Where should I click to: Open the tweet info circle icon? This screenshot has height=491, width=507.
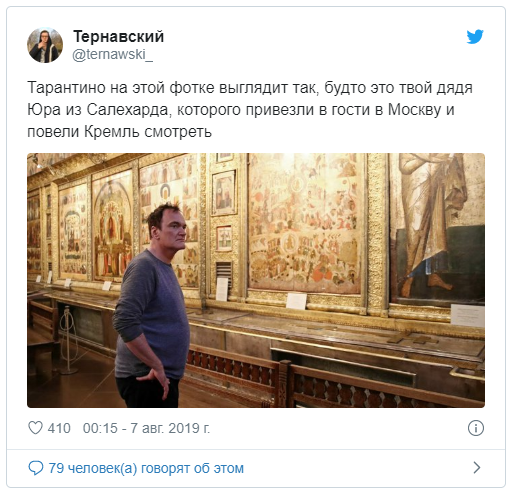coord(476,428)
